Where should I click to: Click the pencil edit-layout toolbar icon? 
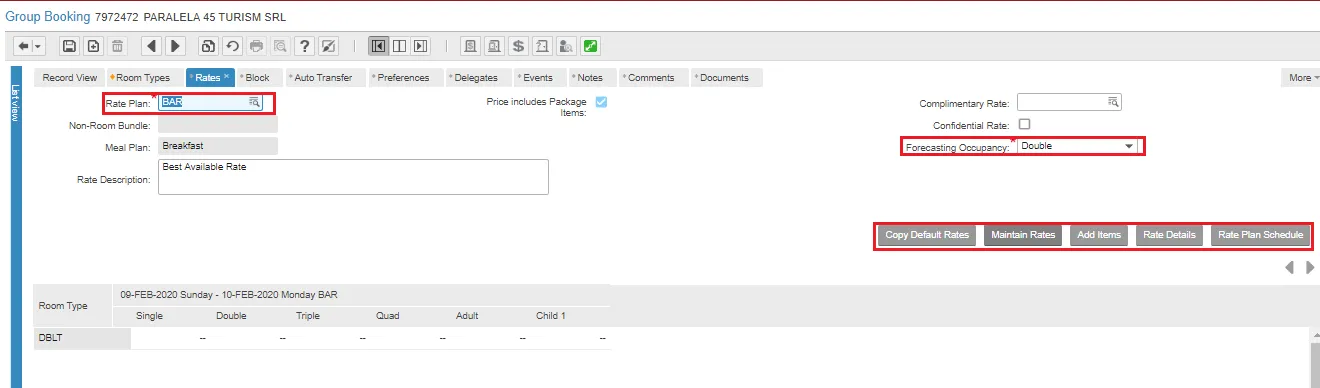[329, 46]
